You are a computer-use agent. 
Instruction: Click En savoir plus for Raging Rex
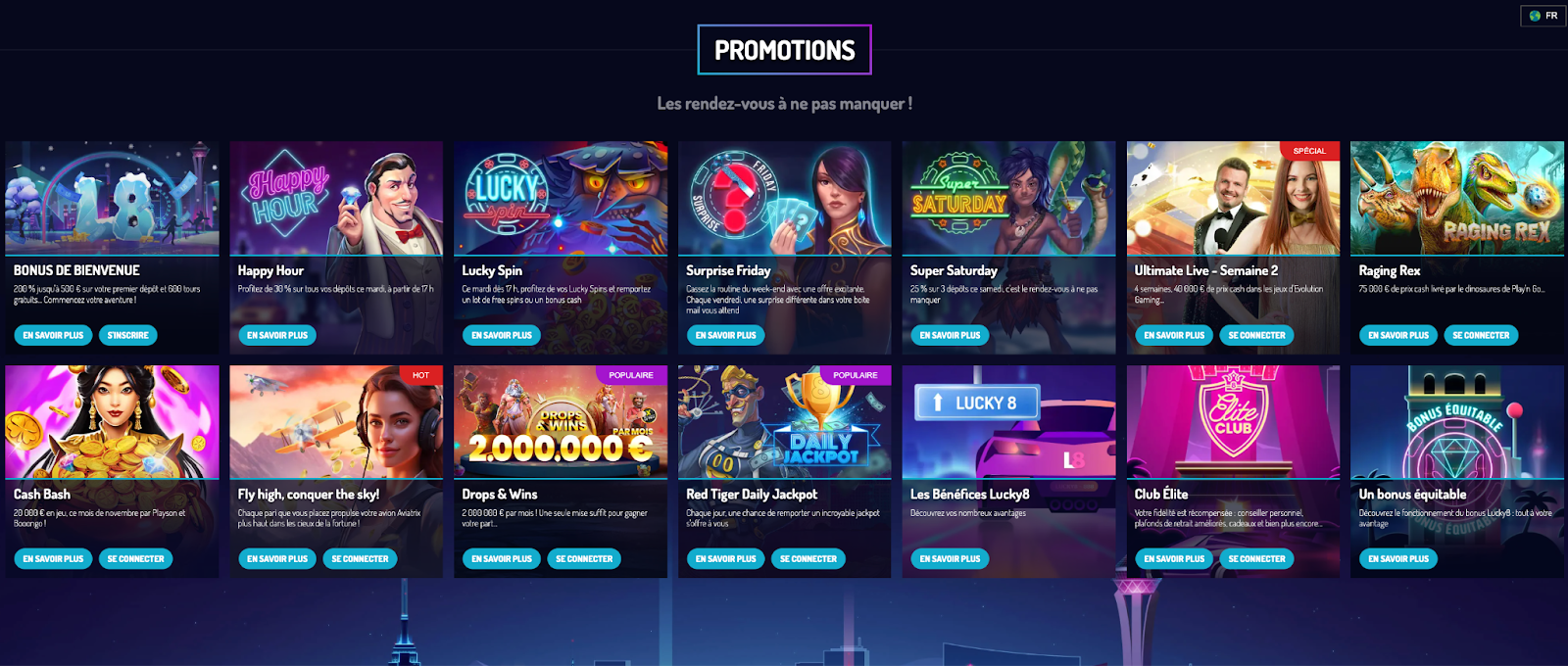click(1398, 335)
